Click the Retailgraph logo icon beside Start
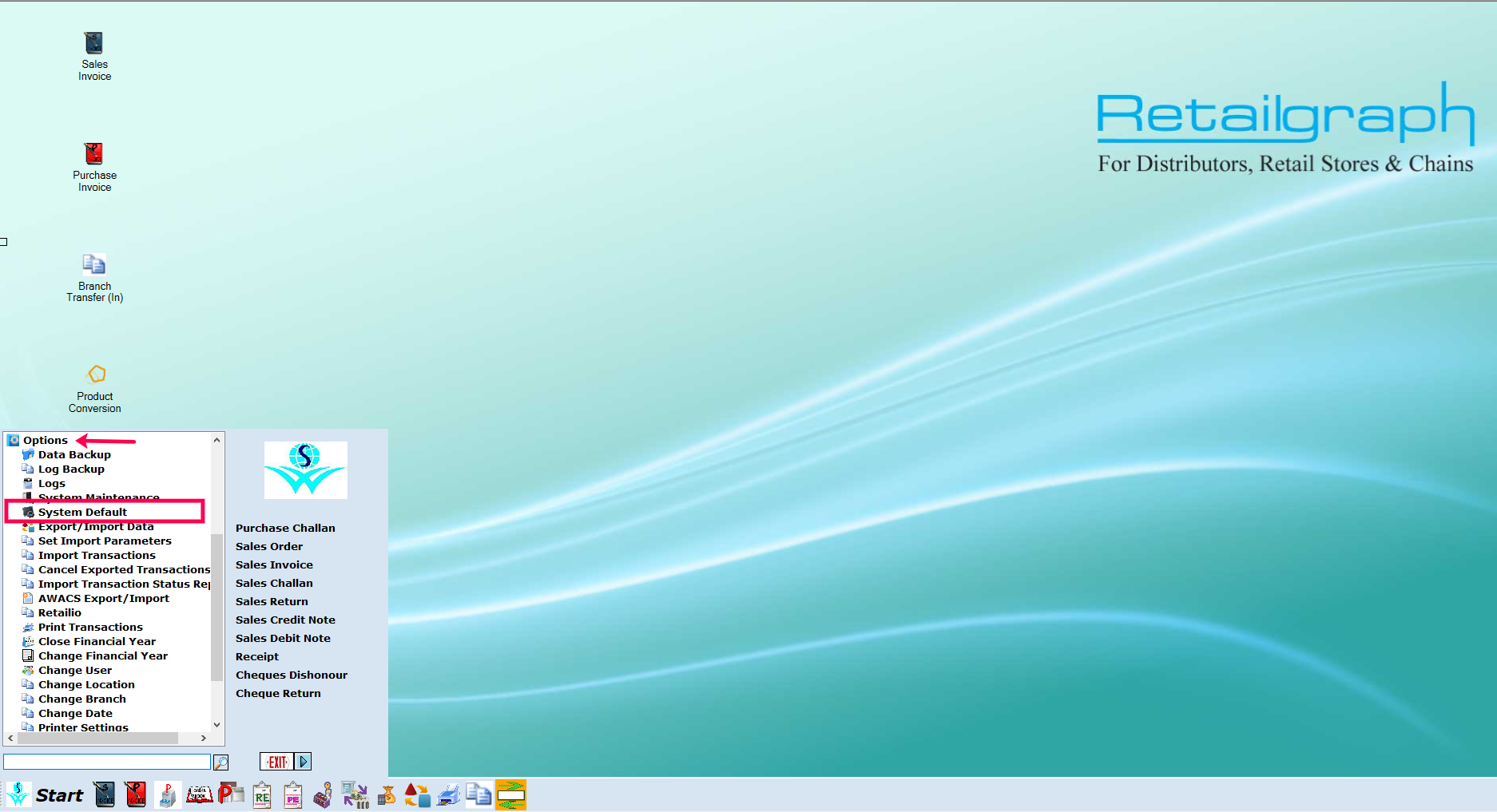Viewport: 1497px width, 812px height. pos(18,794)
